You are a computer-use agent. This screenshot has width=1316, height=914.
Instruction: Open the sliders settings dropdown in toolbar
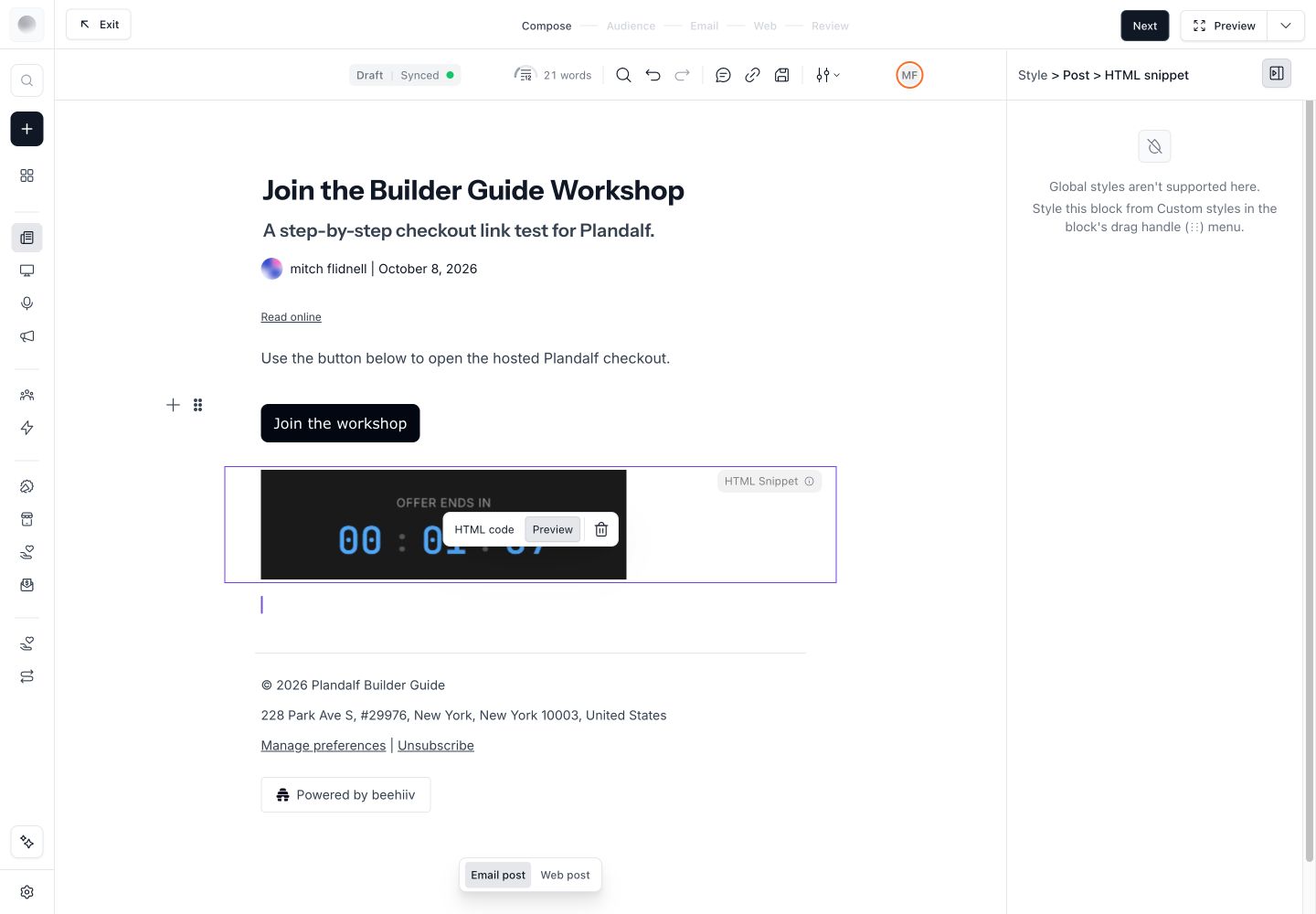coord(827,75)
